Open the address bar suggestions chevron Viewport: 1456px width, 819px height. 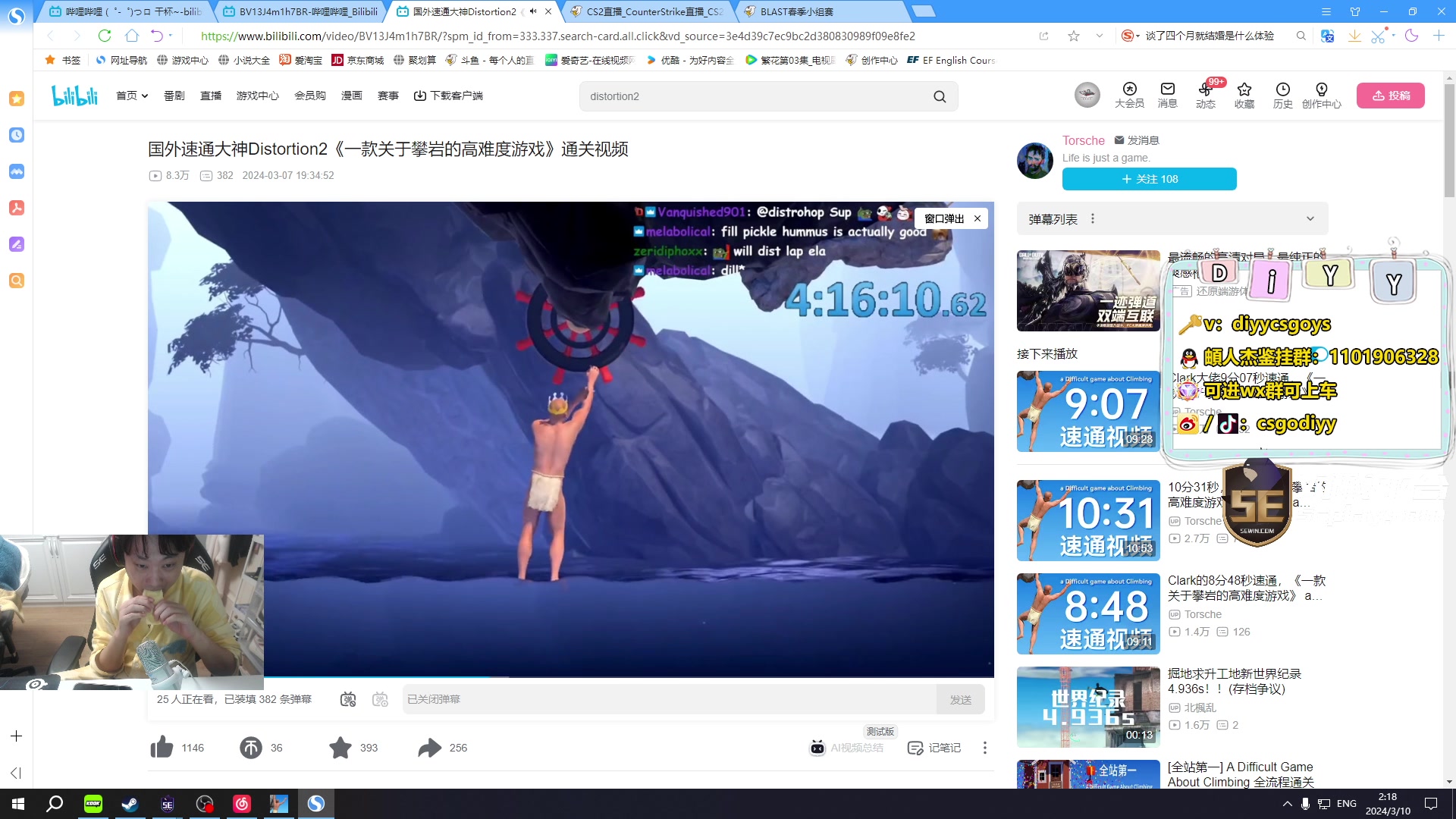pos(1099,36)
